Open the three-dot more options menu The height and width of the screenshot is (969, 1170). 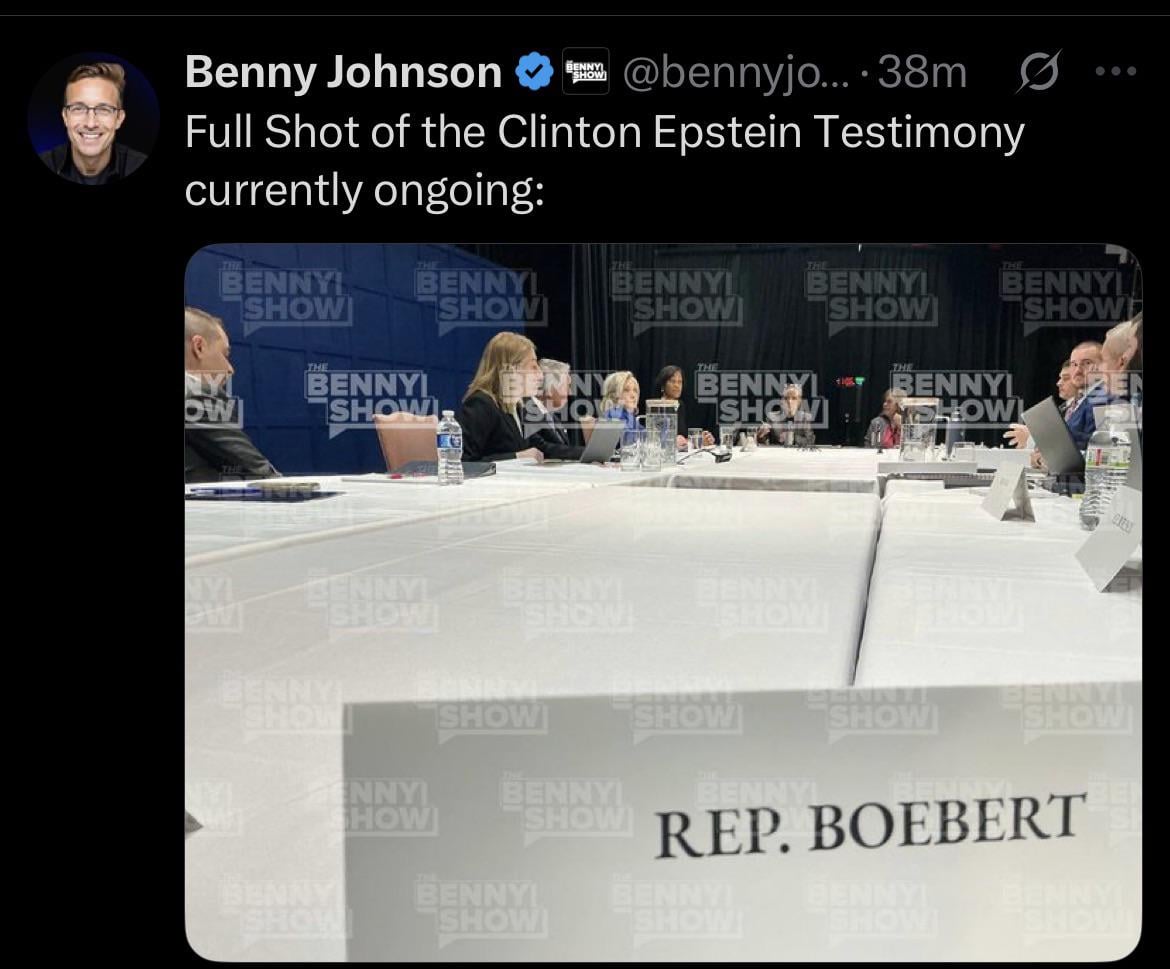pos(1116,72)
